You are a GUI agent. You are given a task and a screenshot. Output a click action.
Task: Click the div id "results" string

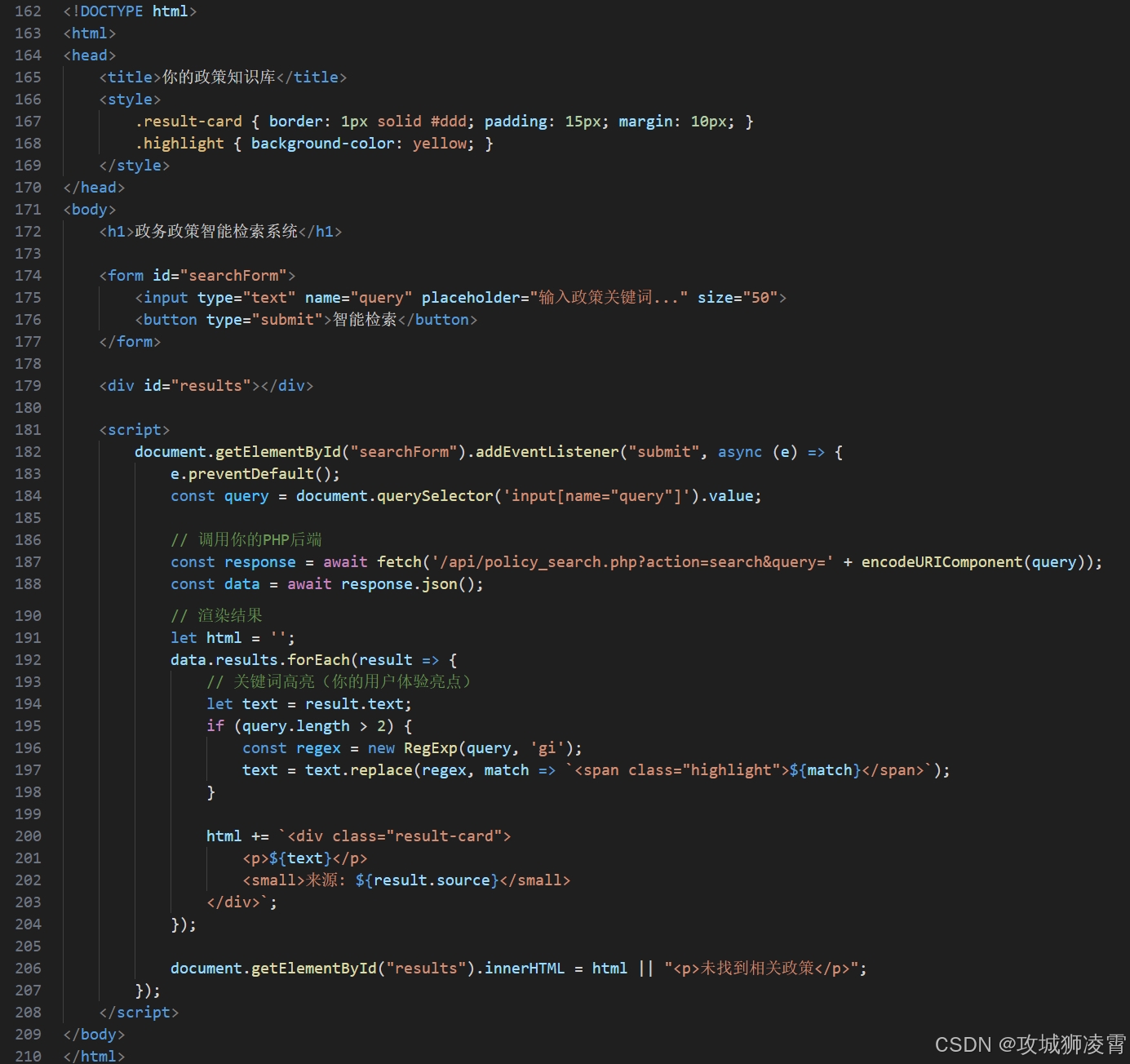[x=211, y=386]
